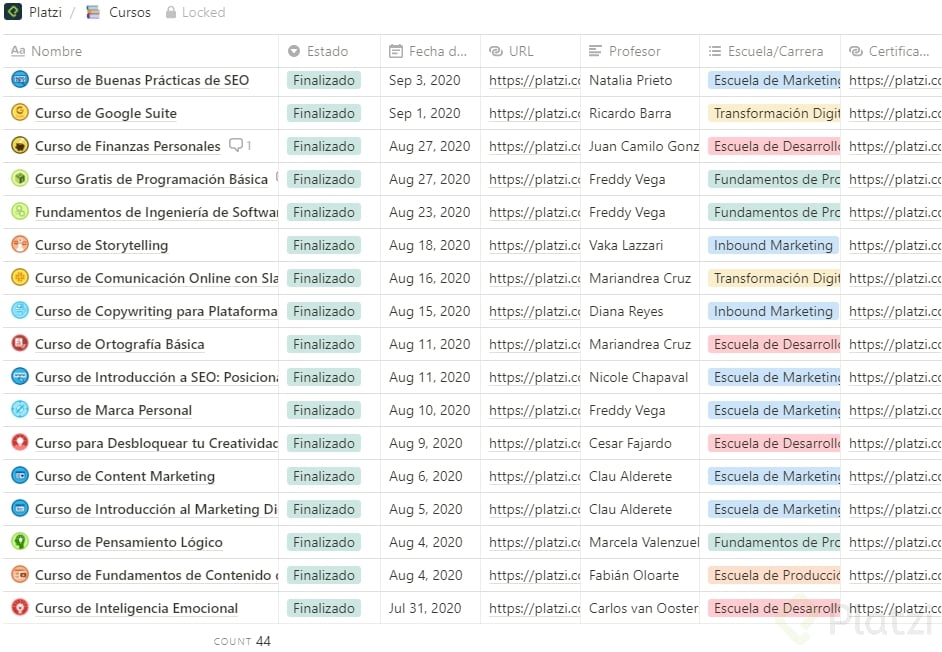Open Estado selector for Curso de Google Suite
Viewport: 942px width, 652px height.
coord(324,113)
